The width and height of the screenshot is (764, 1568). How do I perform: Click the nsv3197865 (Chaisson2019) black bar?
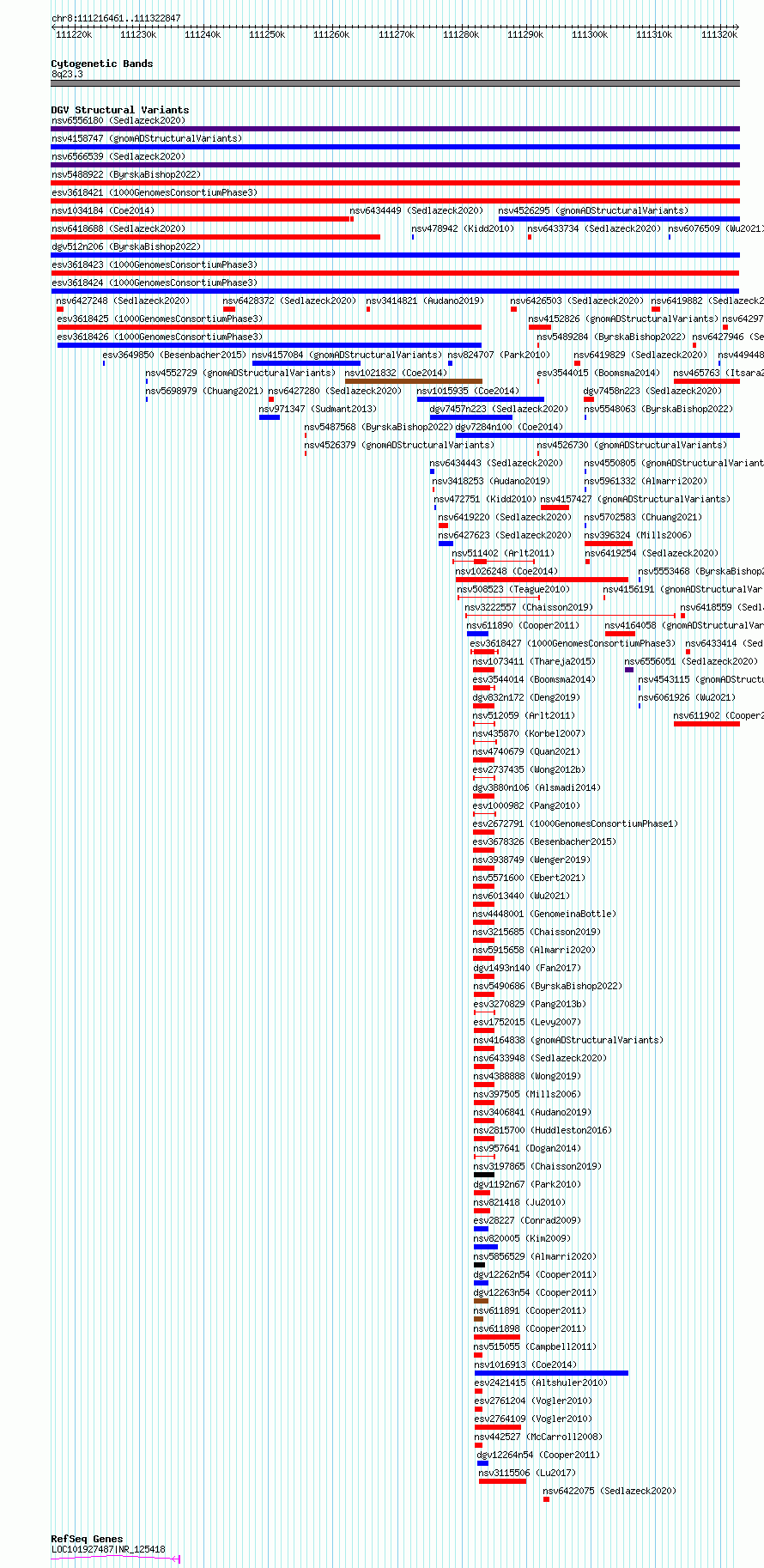(x=484, y=1175)
